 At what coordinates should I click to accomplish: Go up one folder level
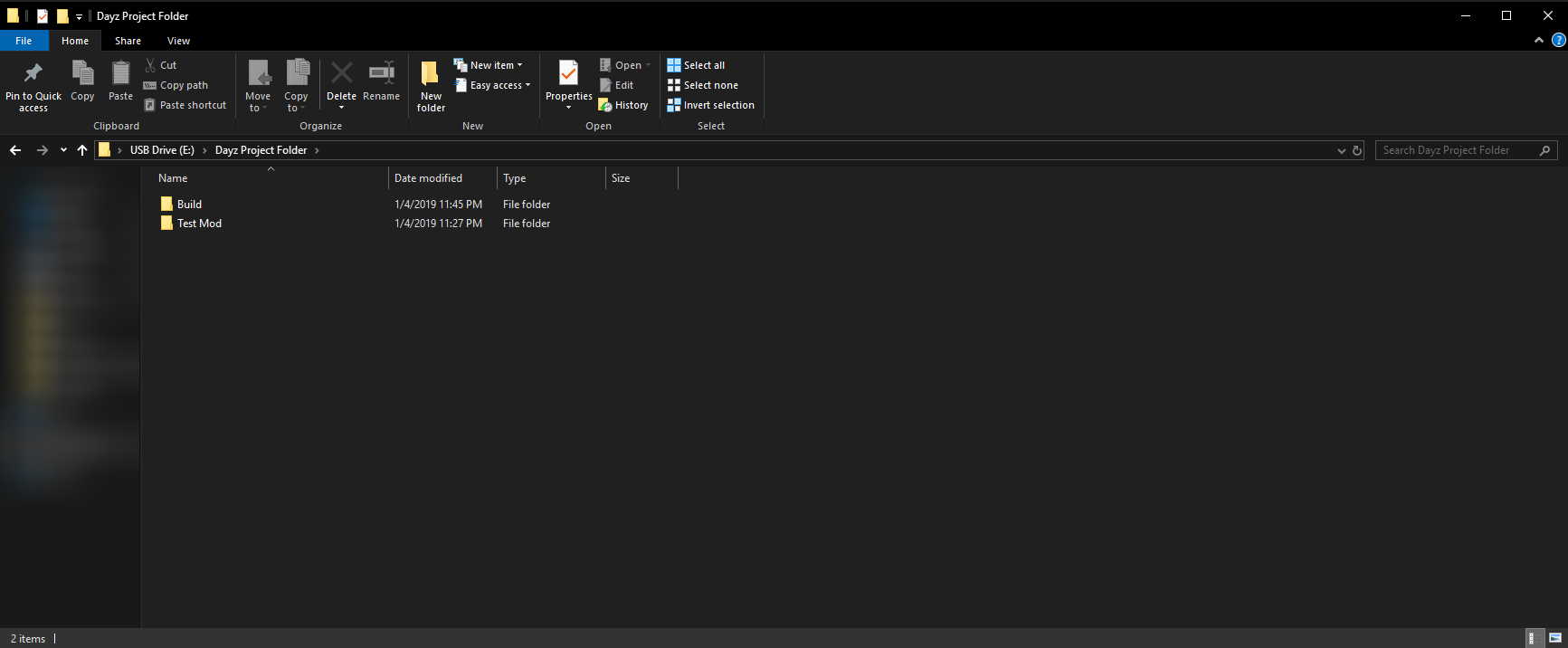coord(82,150)
